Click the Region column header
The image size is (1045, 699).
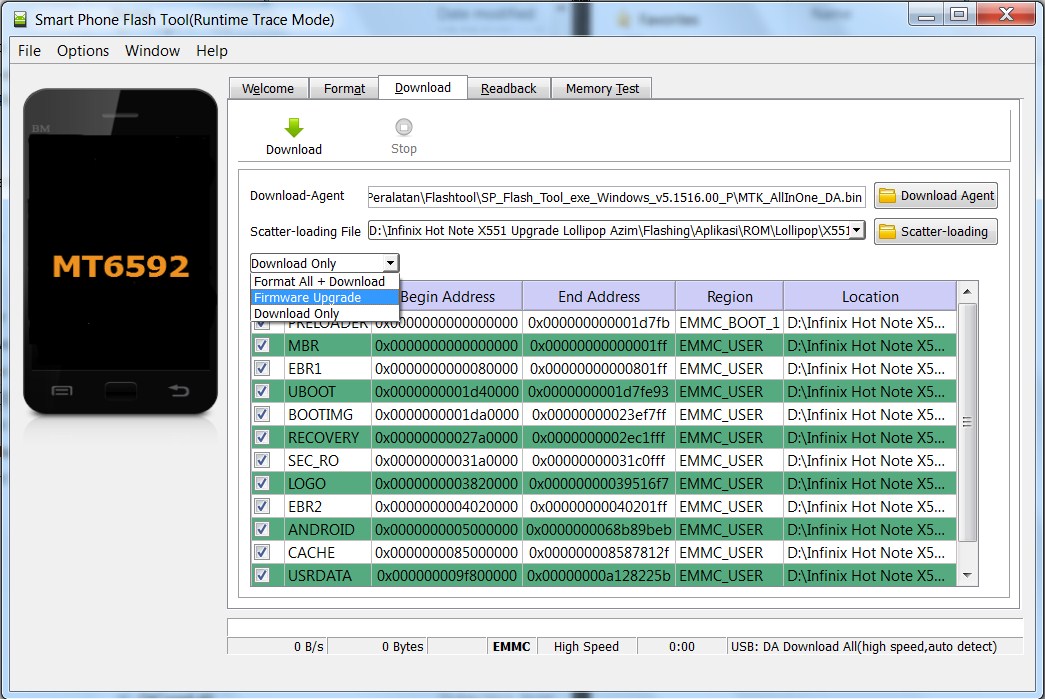coord(729,297)
